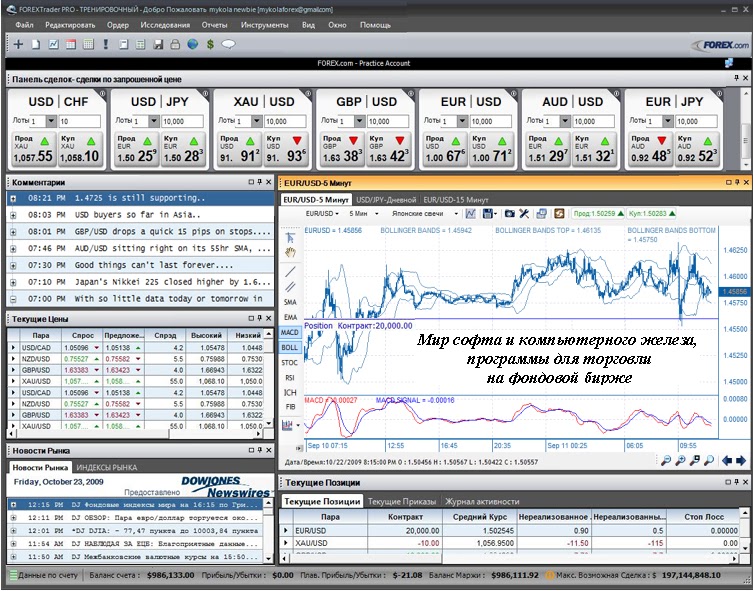Click the amount field on USD CHF tile

[80, 122]
